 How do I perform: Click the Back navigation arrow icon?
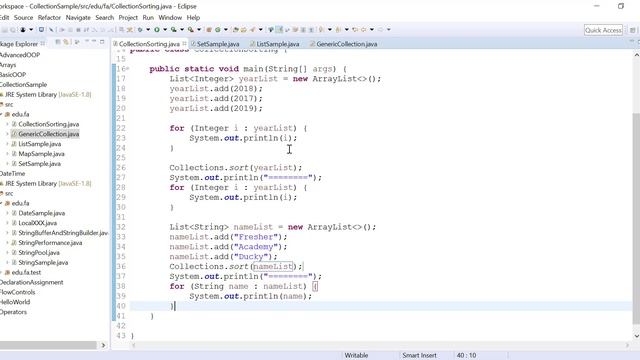[363, 29]
